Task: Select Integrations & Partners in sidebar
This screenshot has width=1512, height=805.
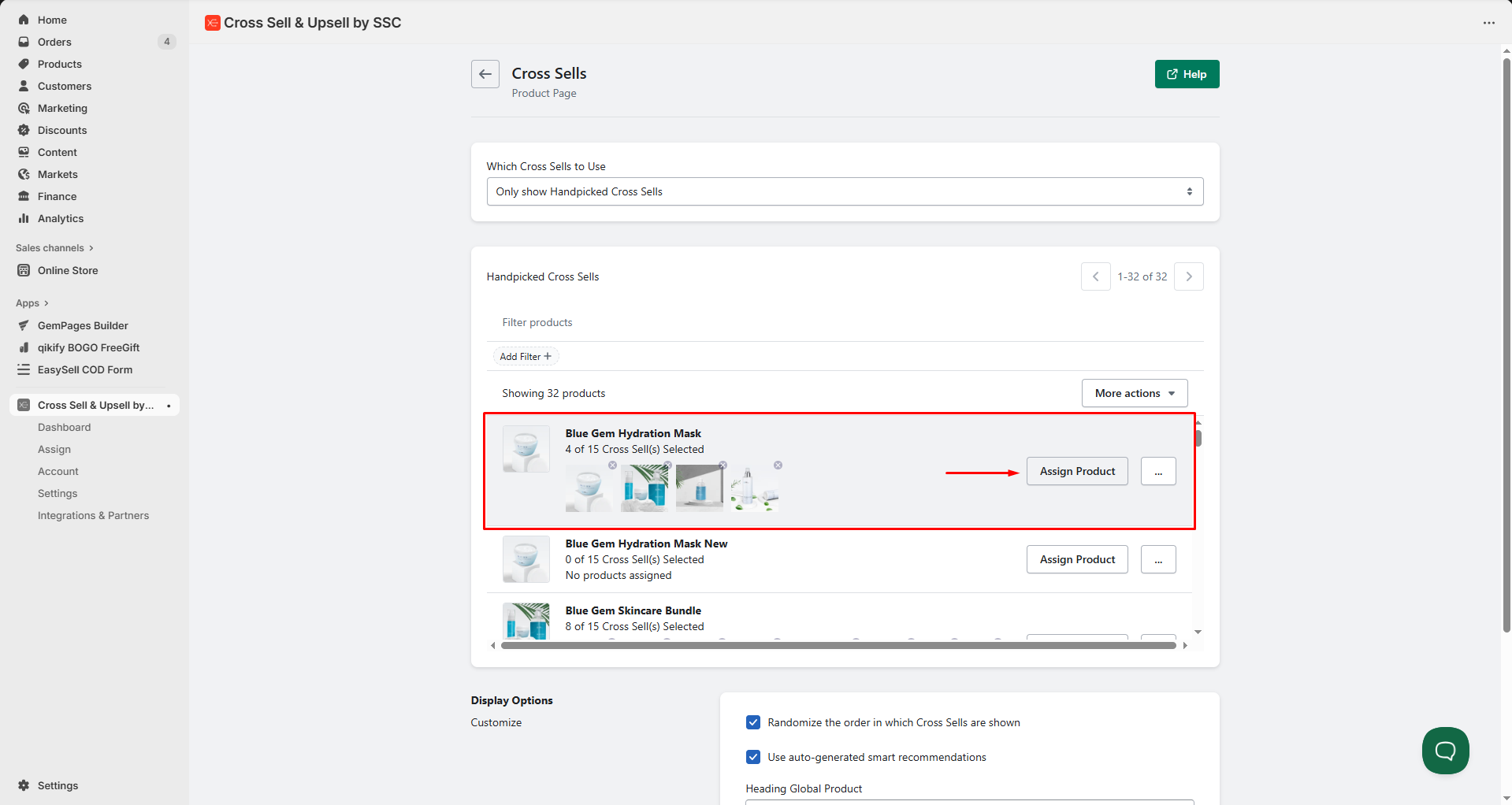Action: [93, 515]
